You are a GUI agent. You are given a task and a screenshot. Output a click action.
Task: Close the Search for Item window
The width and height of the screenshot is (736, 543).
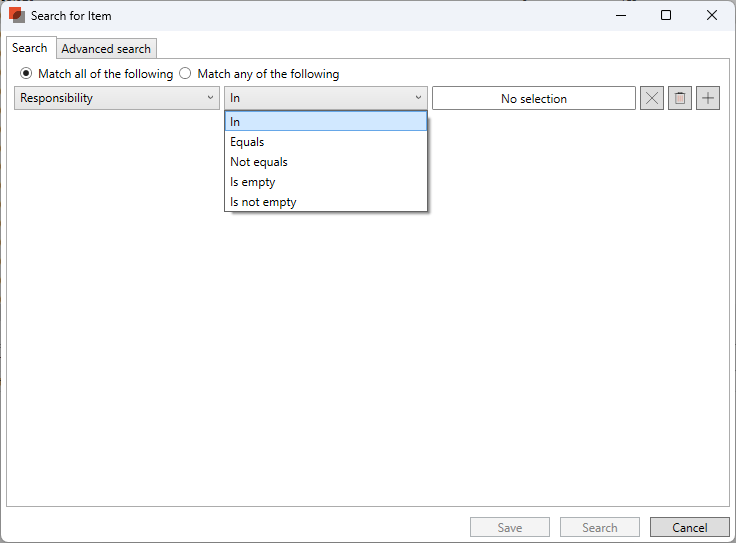(x=712, y=15)
